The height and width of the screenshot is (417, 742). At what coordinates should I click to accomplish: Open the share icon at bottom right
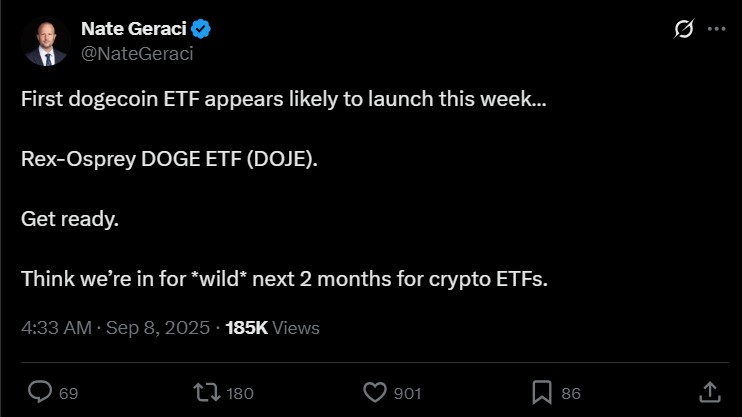[709, 392]
